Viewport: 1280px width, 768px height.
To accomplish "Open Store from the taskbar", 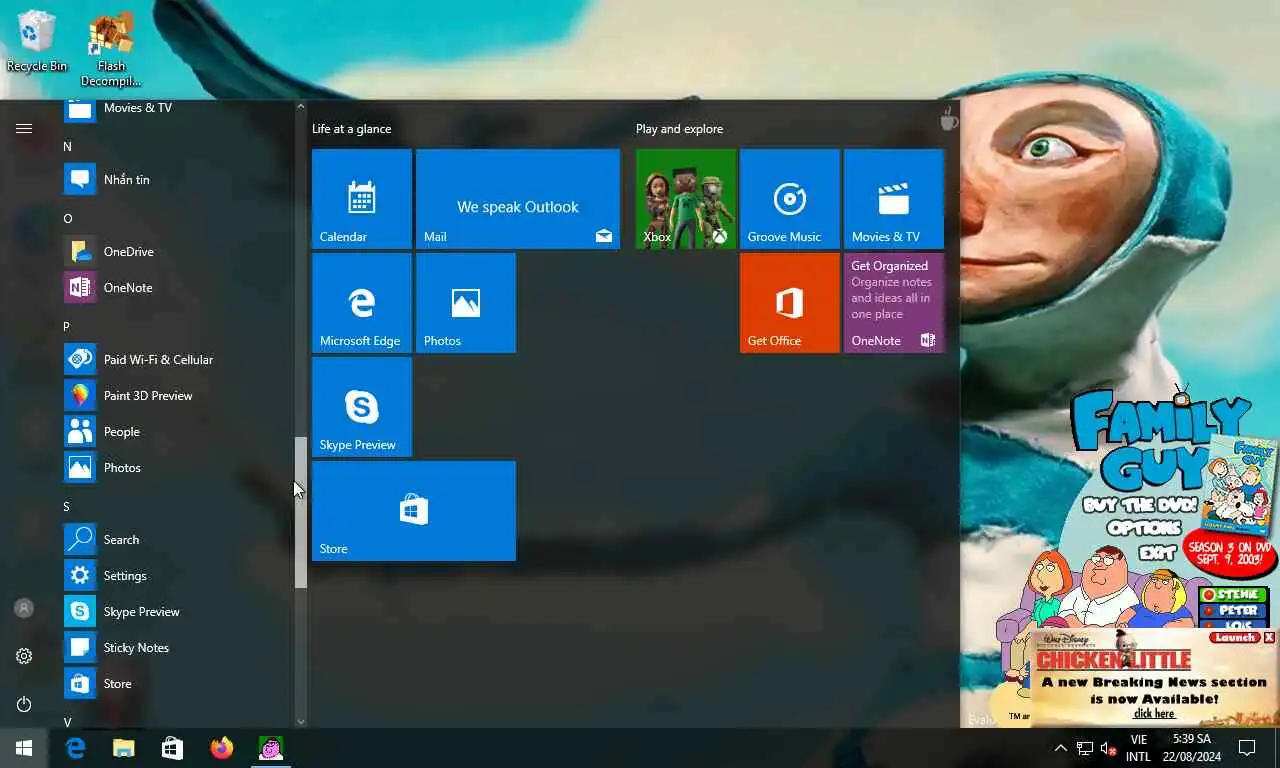I will click(172, 748).
